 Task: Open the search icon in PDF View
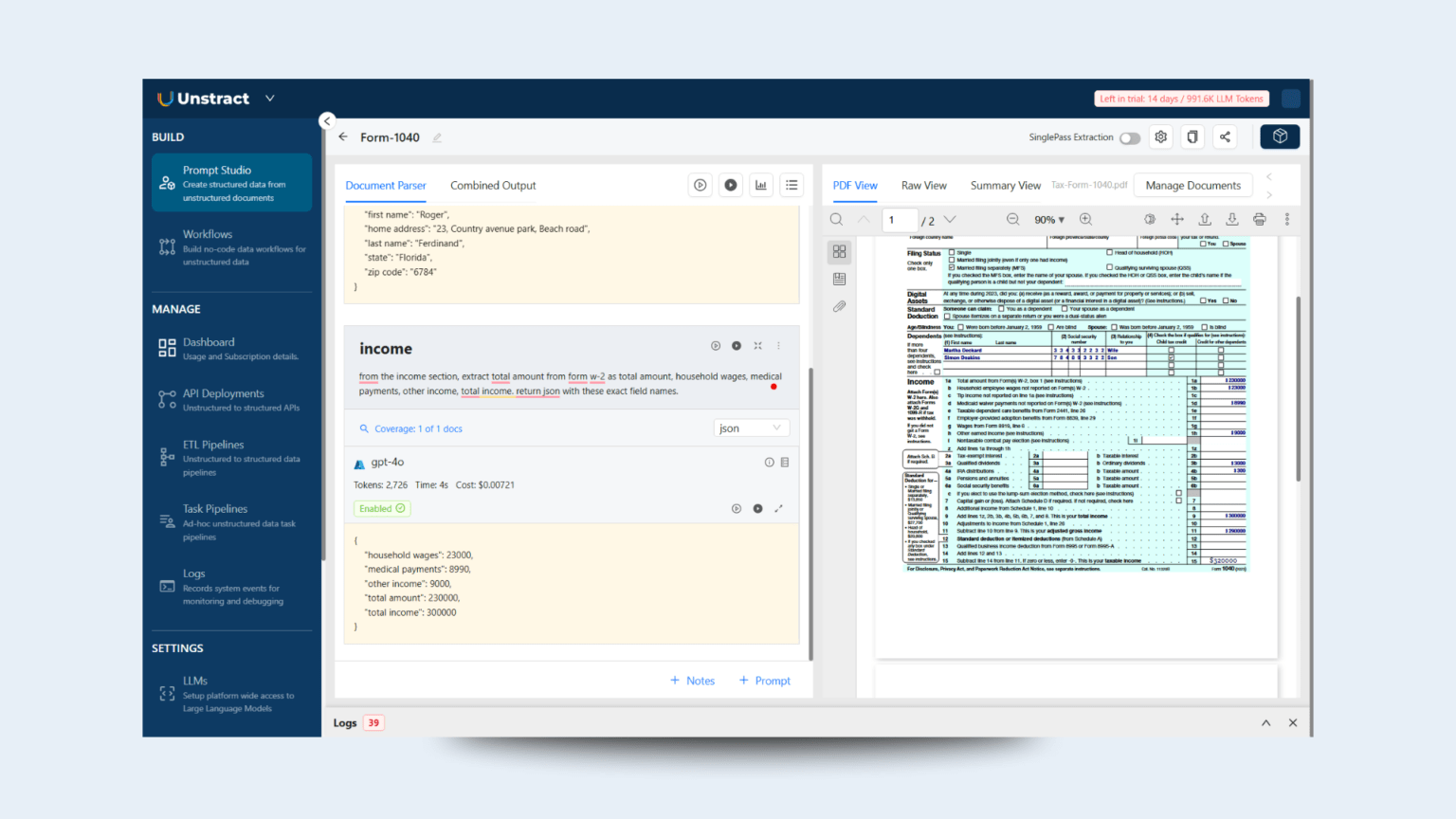pyautogui.click(x=836, y=219)
